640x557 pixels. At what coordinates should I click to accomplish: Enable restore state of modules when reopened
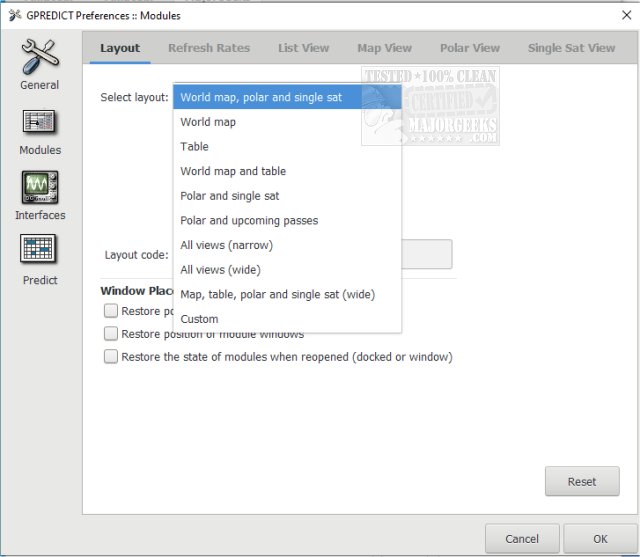pyautogui.click(x=111, y=357)
